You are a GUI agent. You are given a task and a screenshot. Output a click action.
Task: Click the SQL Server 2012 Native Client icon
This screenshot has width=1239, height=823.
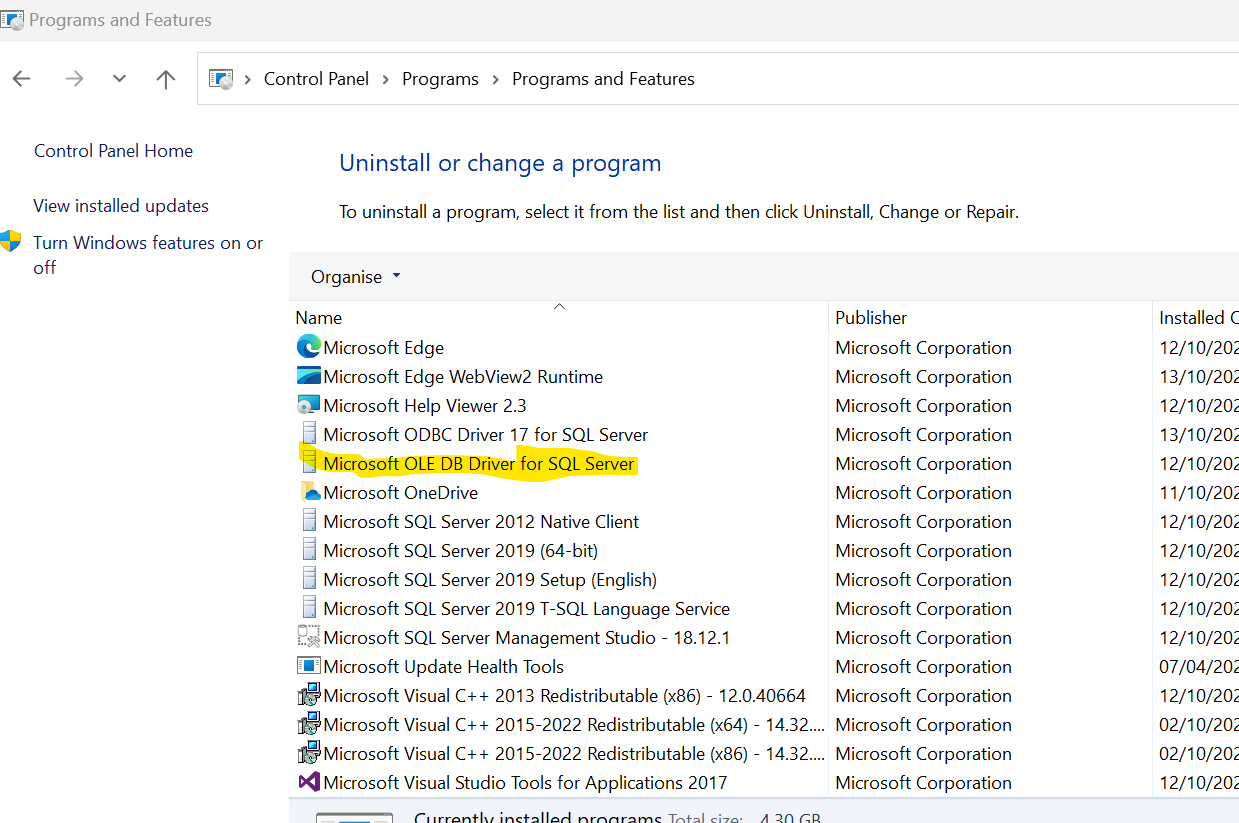coord(309,521)
